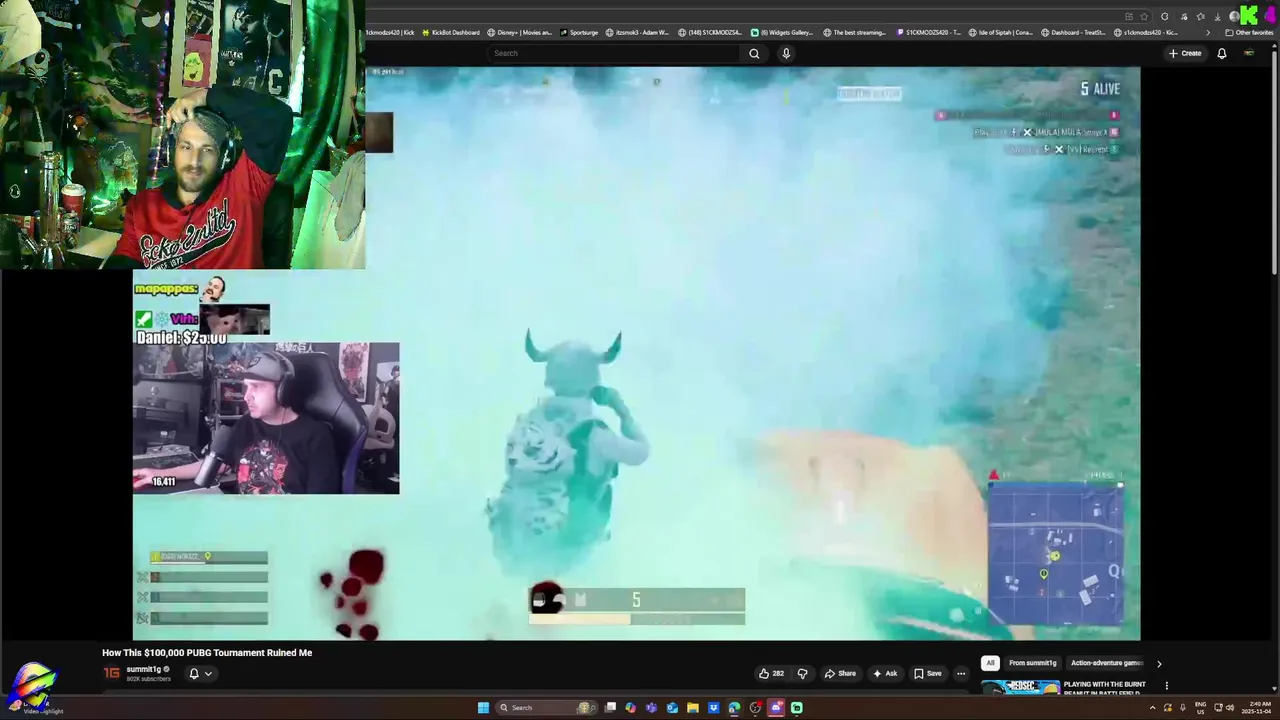Focus the YouTube search field
The height and width of the screenshot is (720, 1280).
[615, 53]
